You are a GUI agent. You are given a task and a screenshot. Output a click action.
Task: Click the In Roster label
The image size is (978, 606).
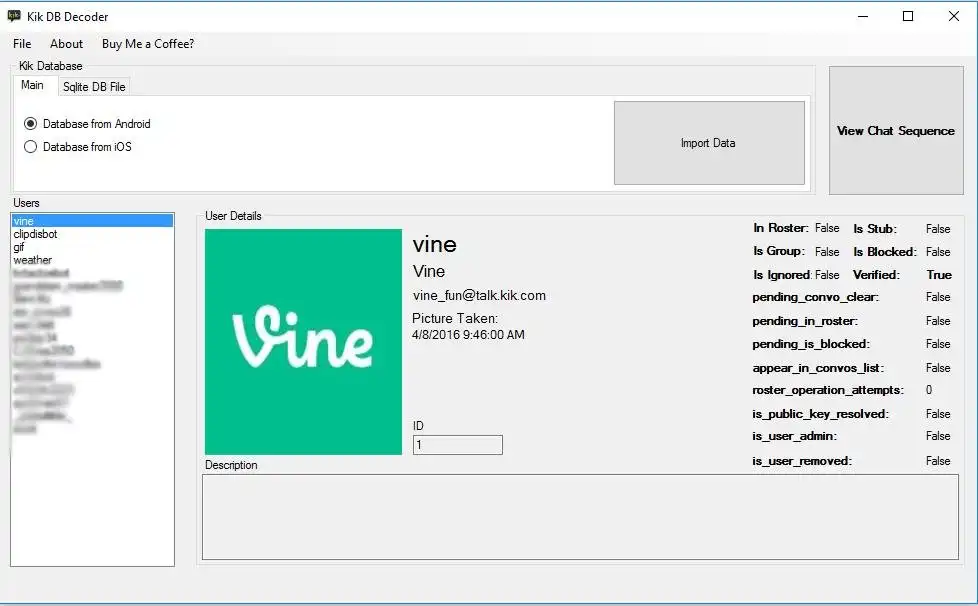(780, 228)
